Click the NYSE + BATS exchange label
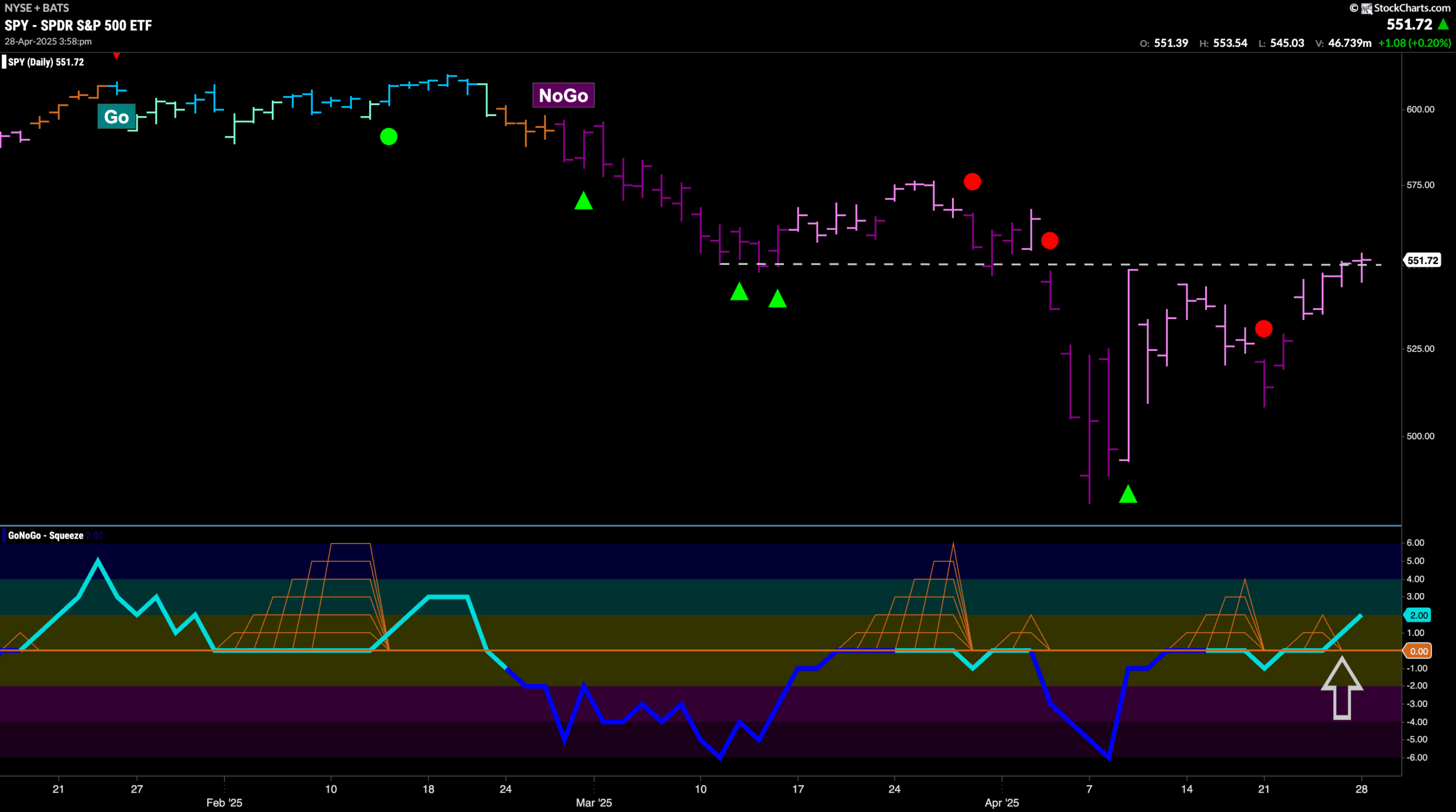The width and height of the screenshot is (1456, 812). click(37, 8)
